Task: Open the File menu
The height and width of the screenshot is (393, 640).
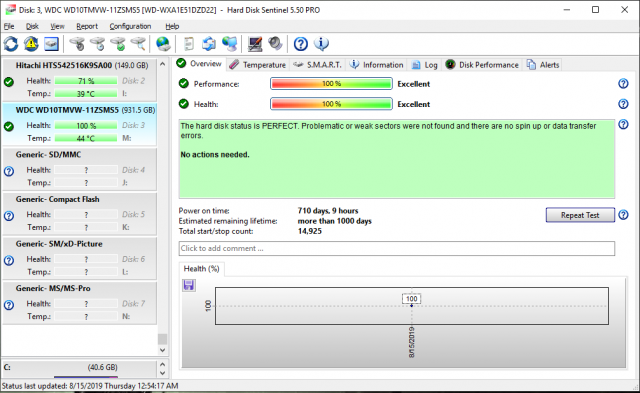Action: click(x=9, y=26)
